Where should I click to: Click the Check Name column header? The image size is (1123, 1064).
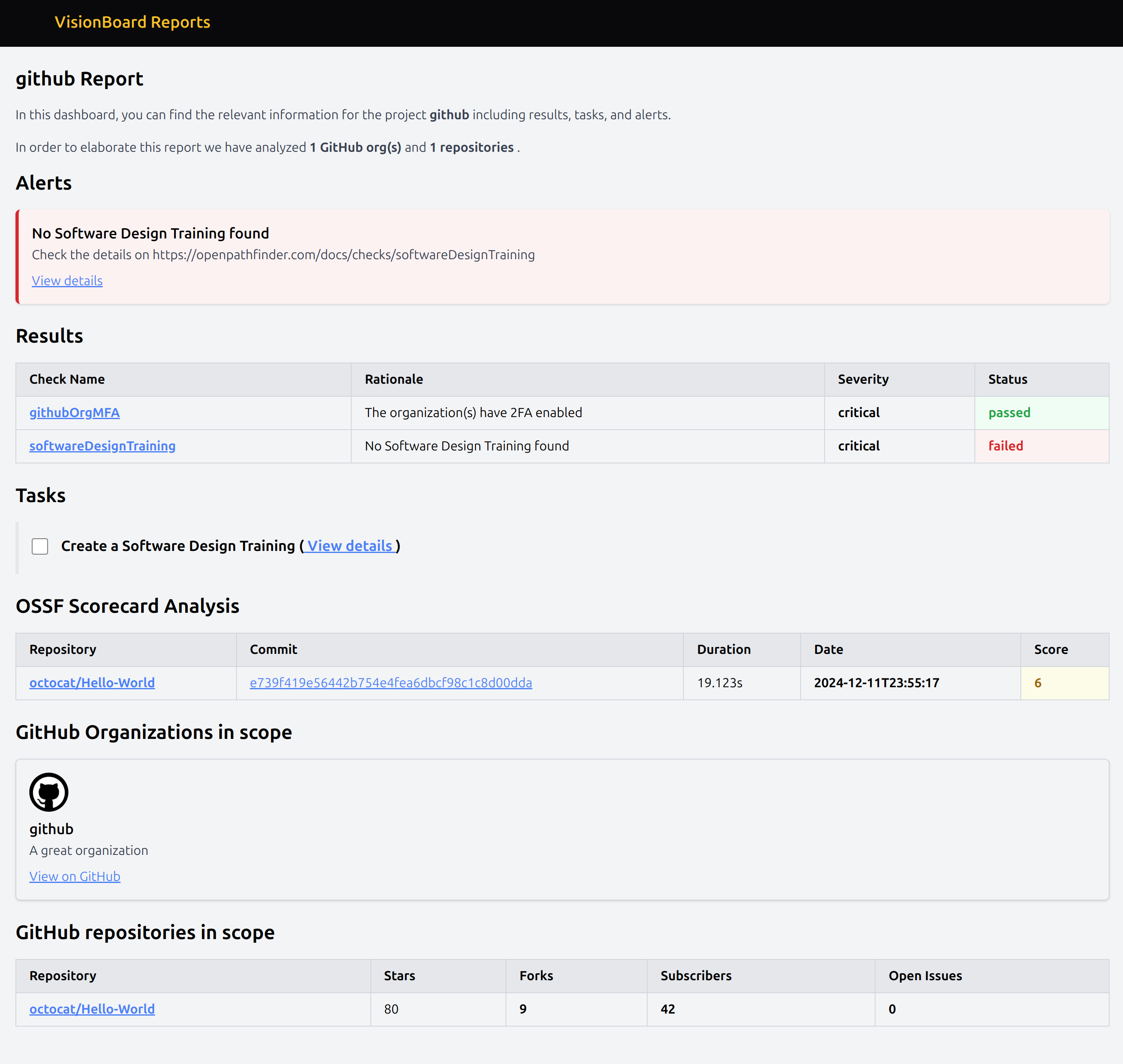183,380
